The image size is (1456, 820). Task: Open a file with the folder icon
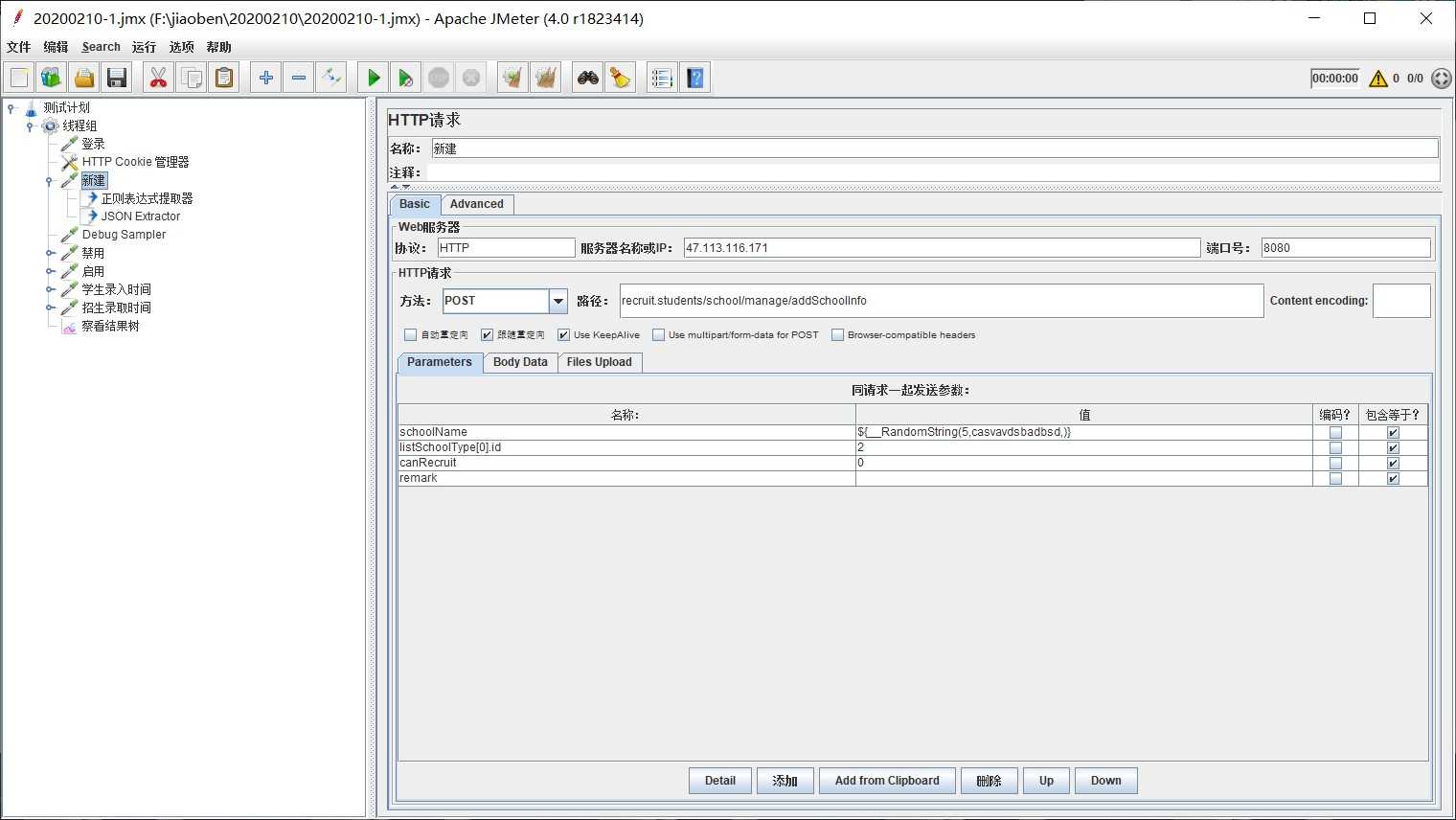click(84, 78)
